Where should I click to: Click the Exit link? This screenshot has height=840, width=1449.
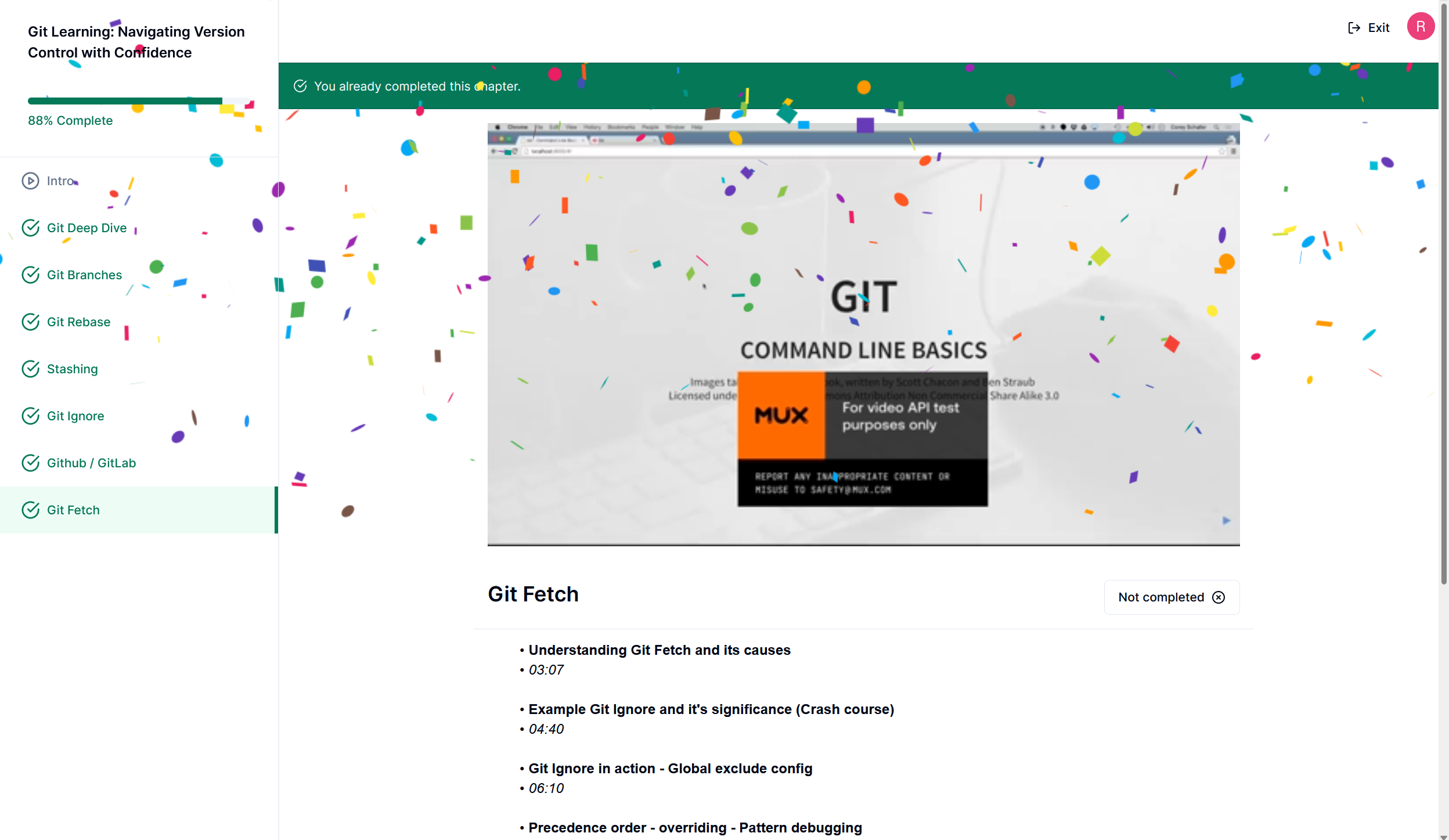(x=1378, y=28)
